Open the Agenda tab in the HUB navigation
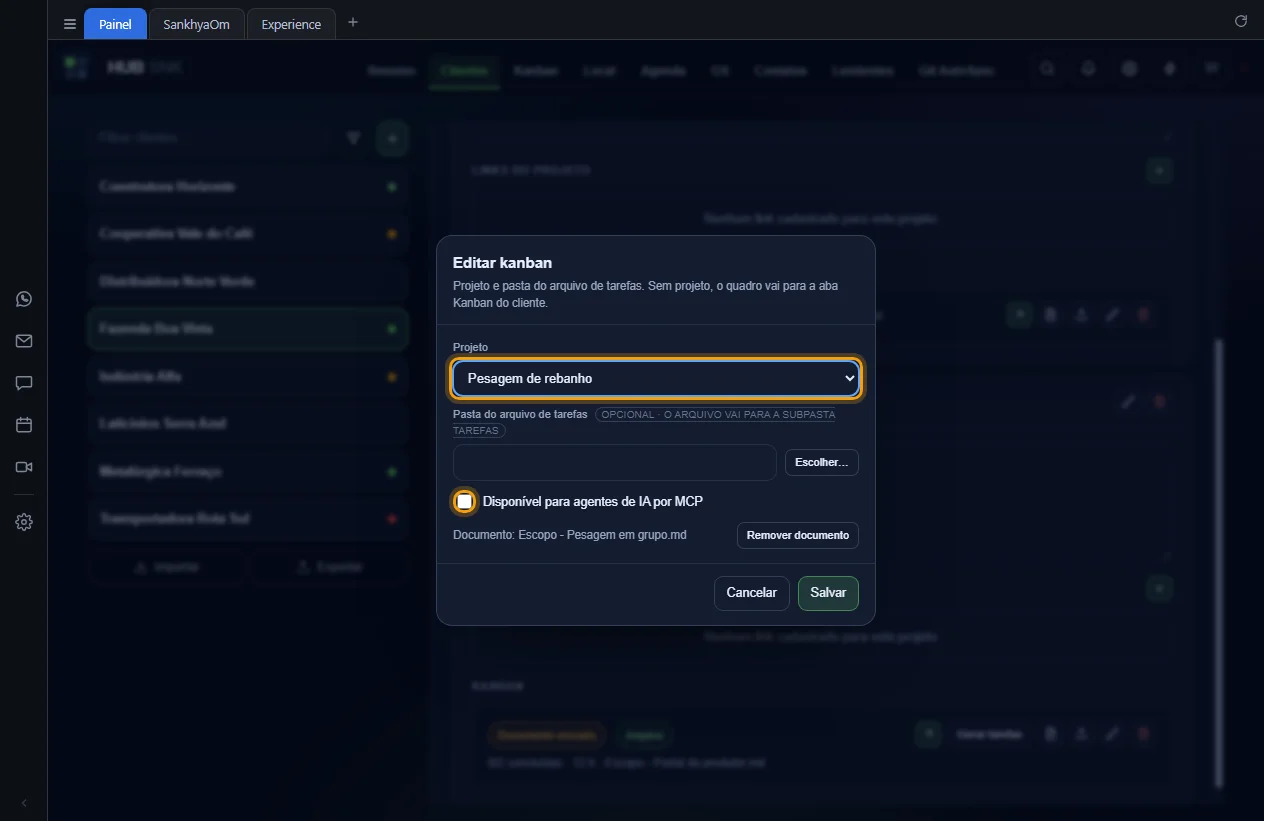 663,71
